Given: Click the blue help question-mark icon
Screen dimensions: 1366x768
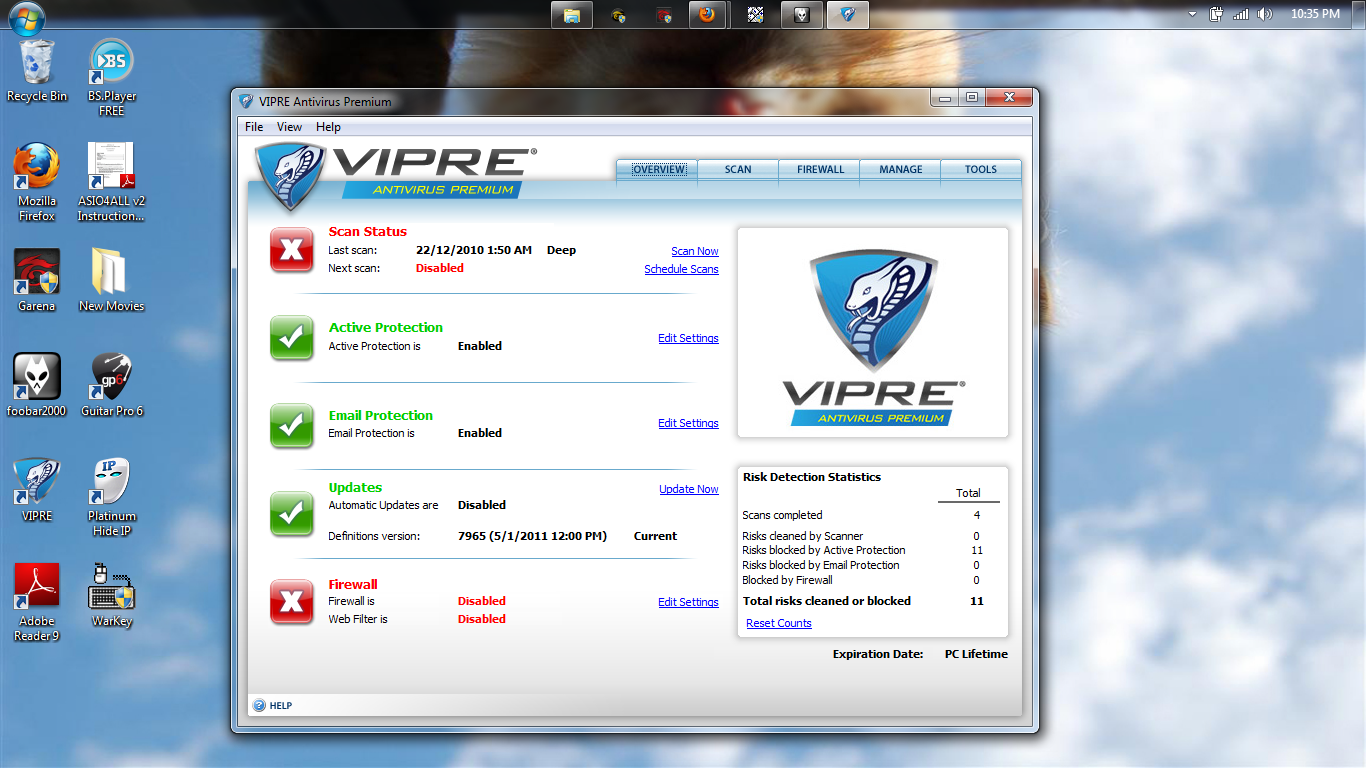Looking at the screenshot, I should (259, 705).
